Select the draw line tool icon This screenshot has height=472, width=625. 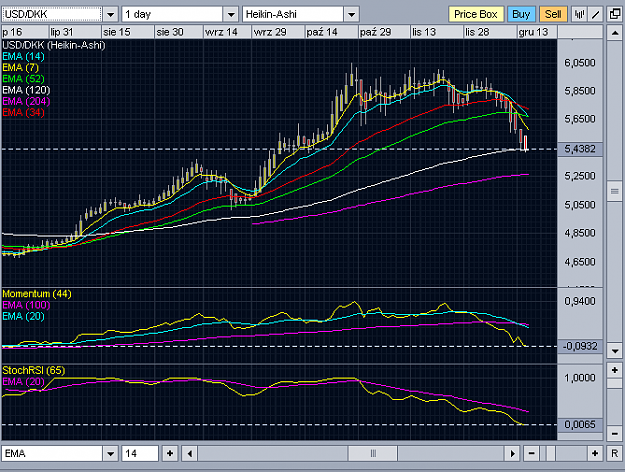point(596,15)
